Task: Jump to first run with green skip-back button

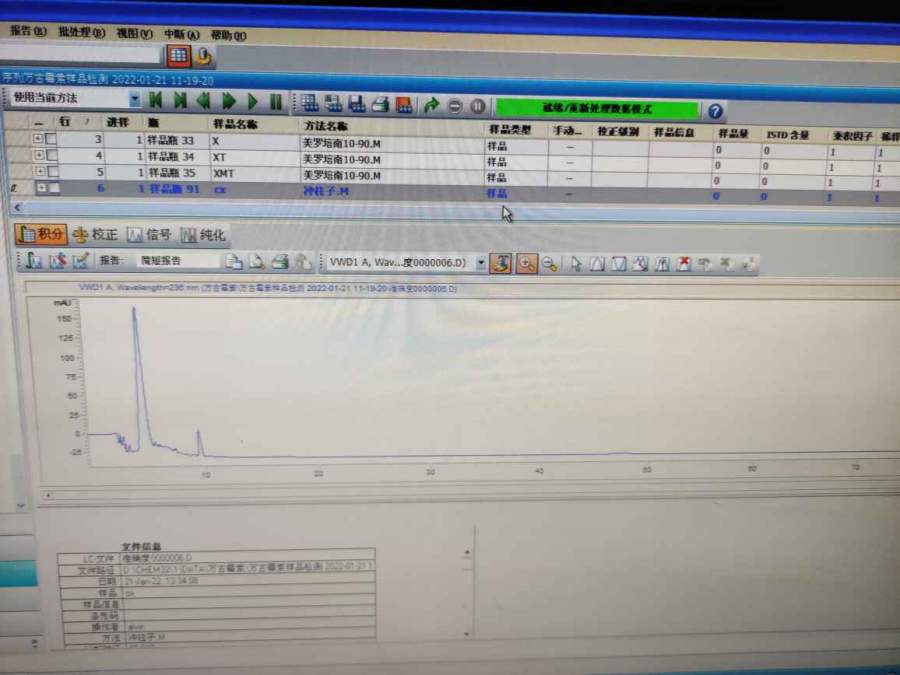Action: tap(156, 100)
